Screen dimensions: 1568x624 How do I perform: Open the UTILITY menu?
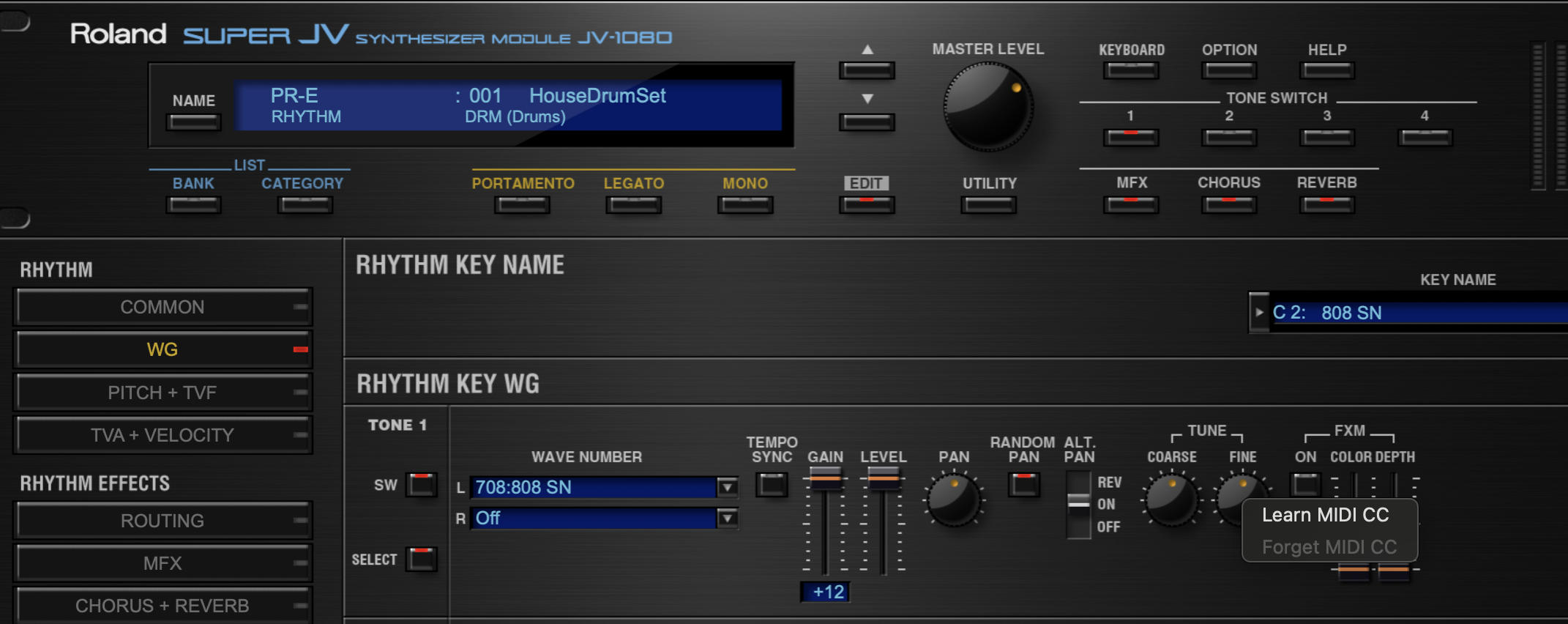click(988, 205)
